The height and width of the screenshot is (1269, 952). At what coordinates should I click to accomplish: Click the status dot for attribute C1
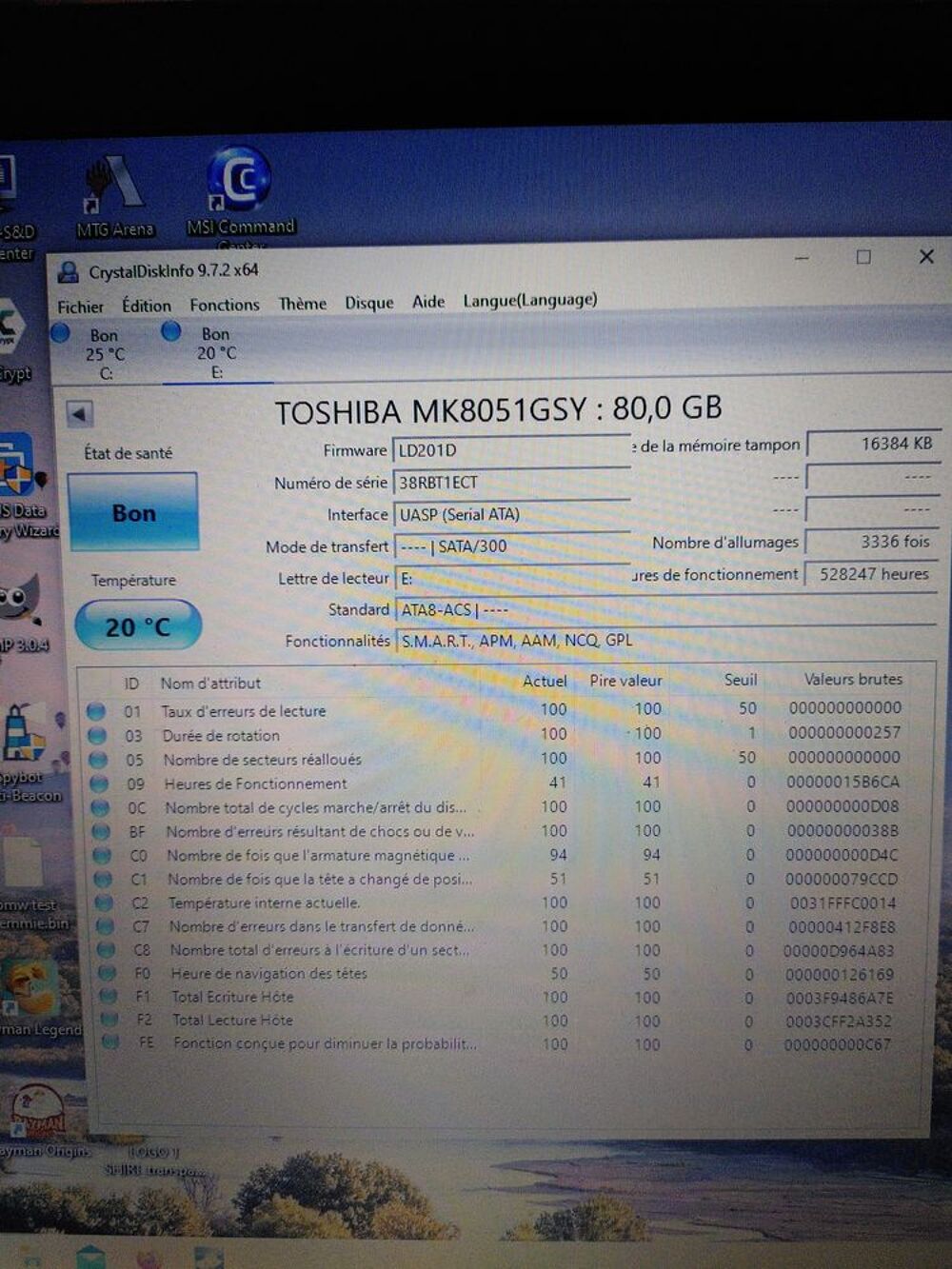pyautogui.click(x=103, y=879)
